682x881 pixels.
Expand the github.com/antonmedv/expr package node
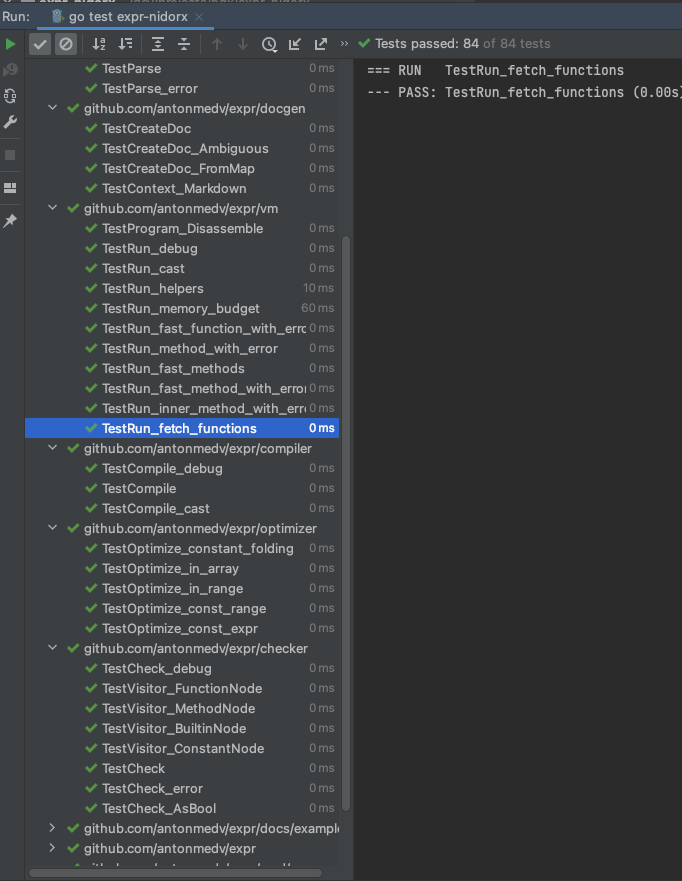pos(52,848)
